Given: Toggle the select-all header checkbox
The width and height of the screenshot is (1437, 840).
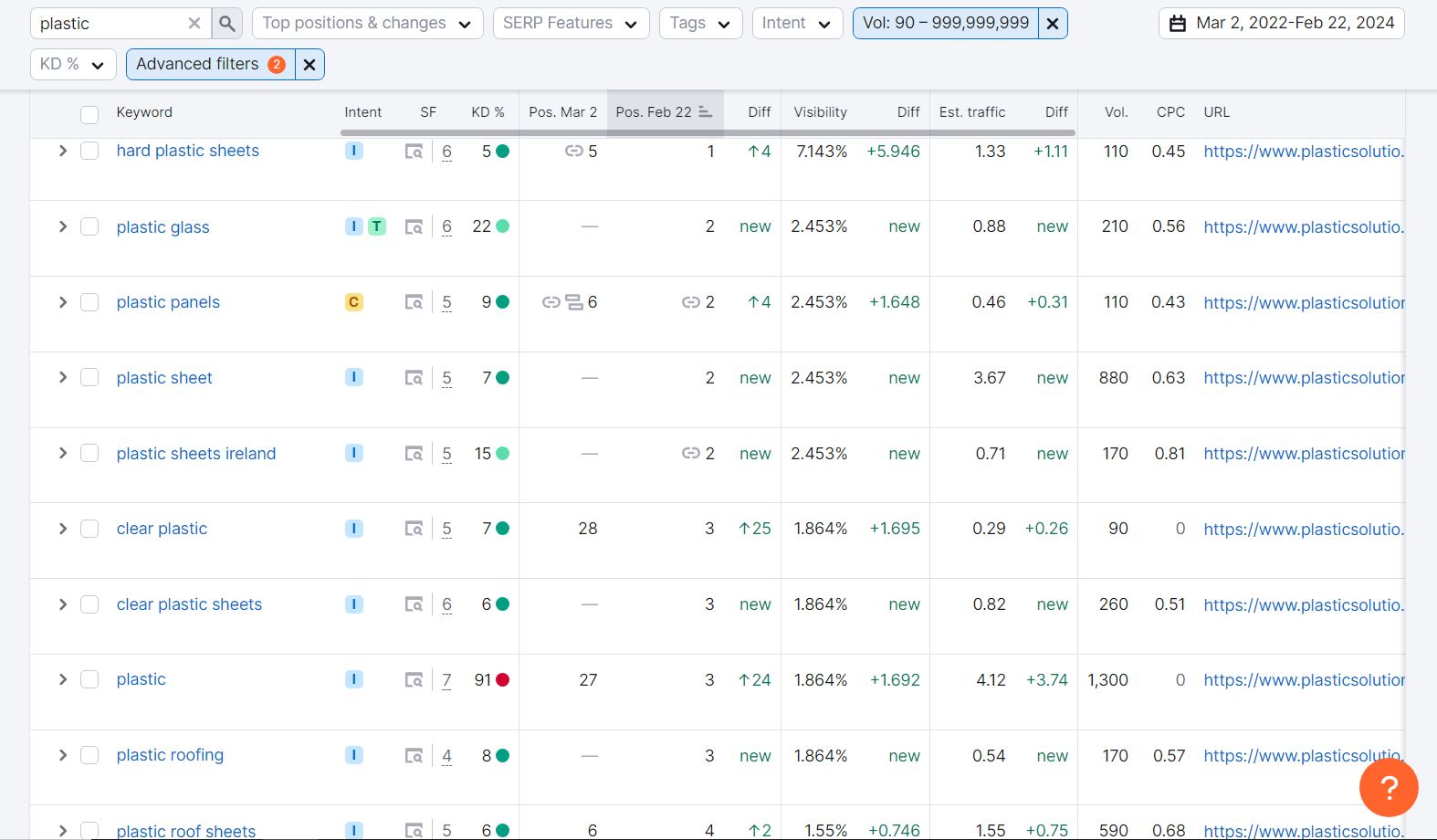Looking at the screenshot, I should coord(89,114).
